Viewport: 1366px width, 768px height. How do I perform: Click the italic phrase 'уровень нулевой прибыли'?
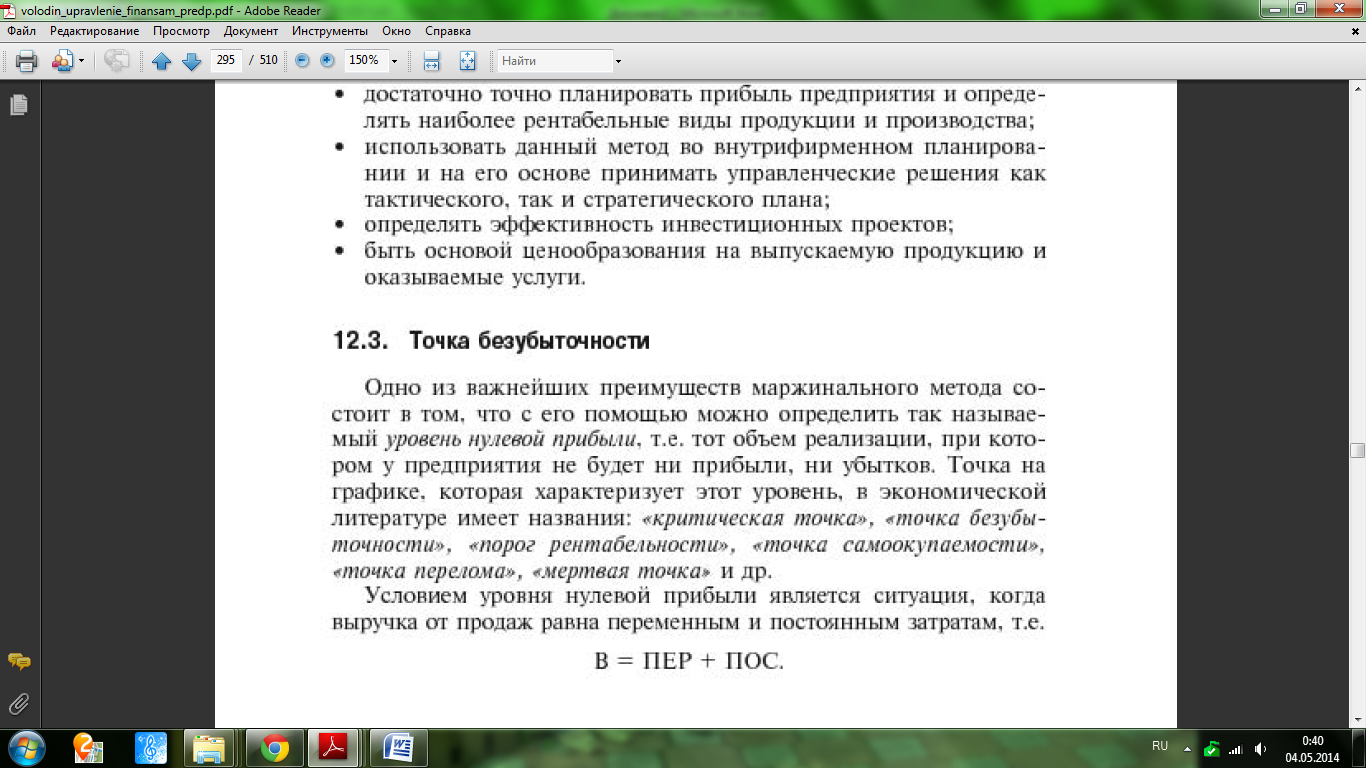pyautogui.click(x=511, y=441)
